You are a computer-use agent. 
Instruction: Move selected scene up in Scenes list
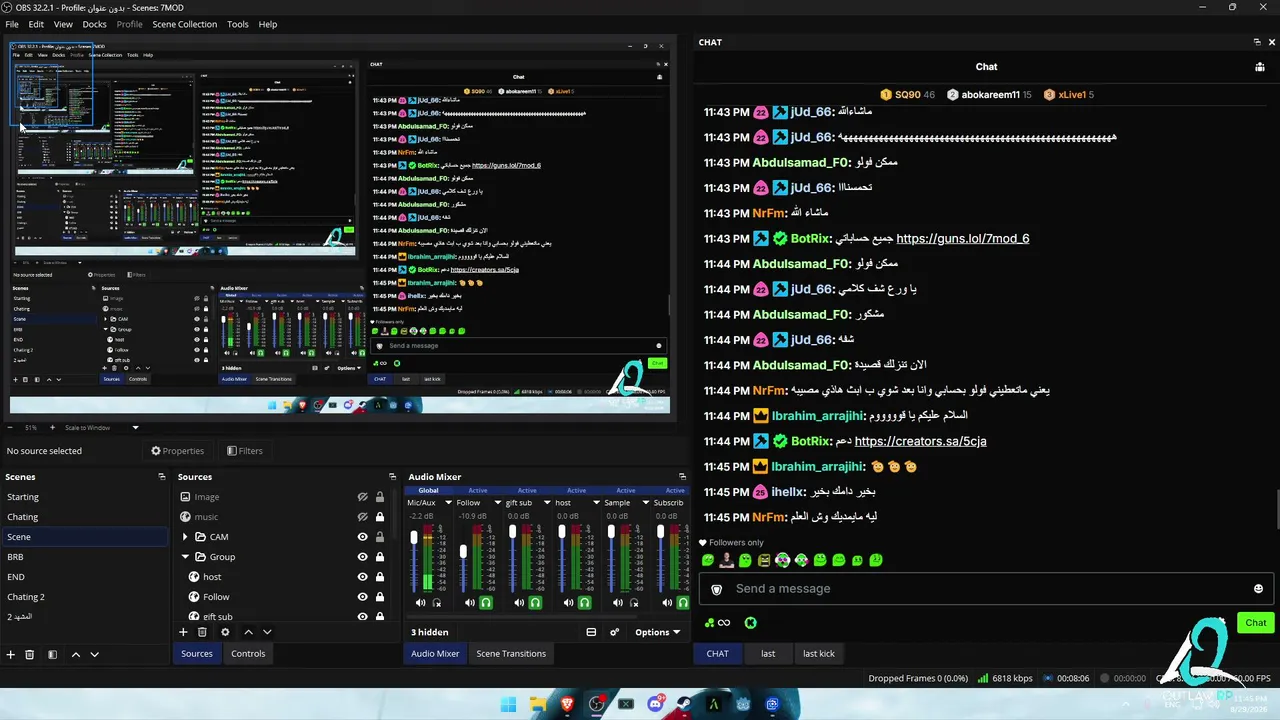(x=75, y=654)
